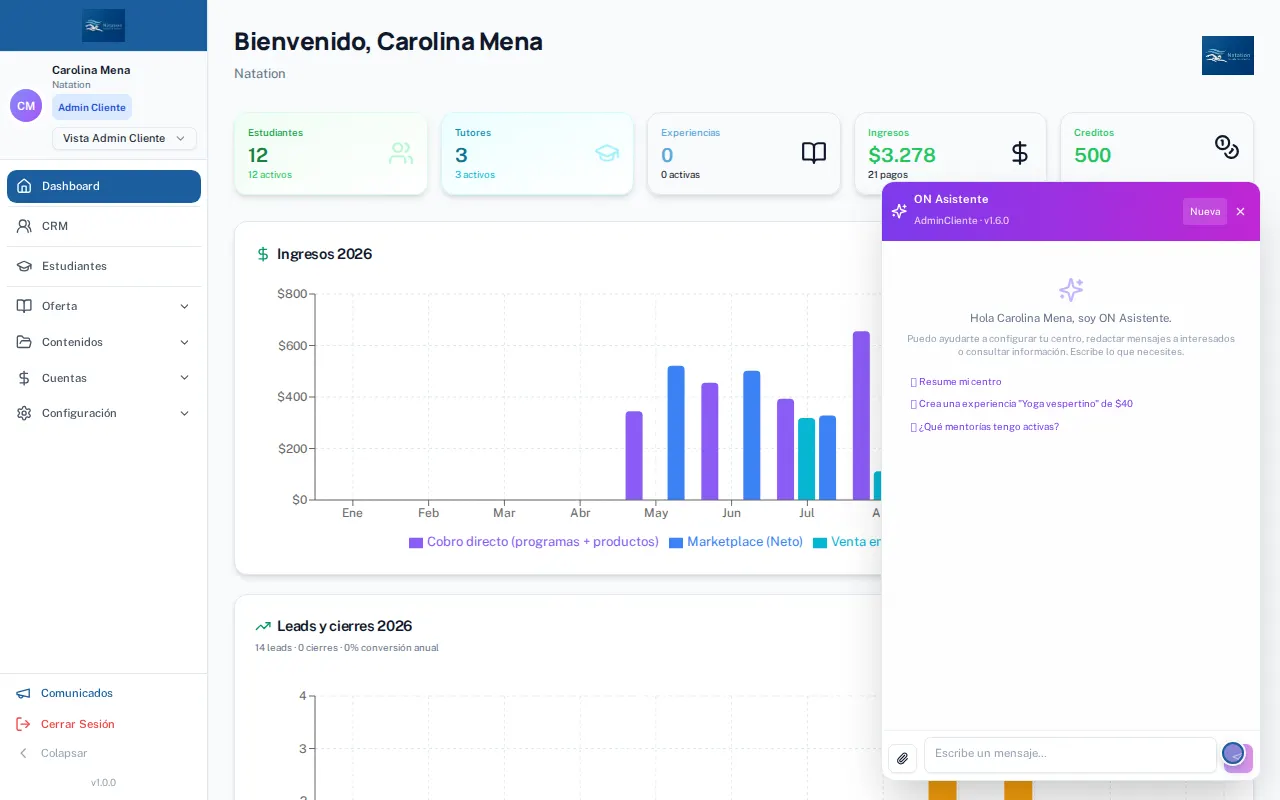
Task: Click the Nueva conversation button
Action: [x=1205, y=212]
